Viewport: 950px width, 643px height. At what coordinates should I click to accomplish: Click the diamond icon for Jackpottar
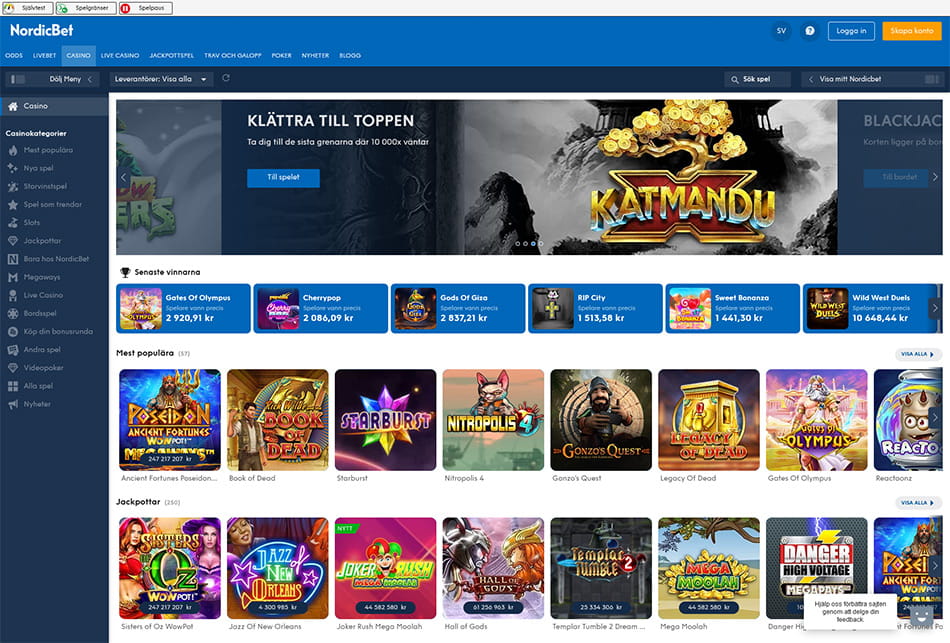[x=13, y=241]
